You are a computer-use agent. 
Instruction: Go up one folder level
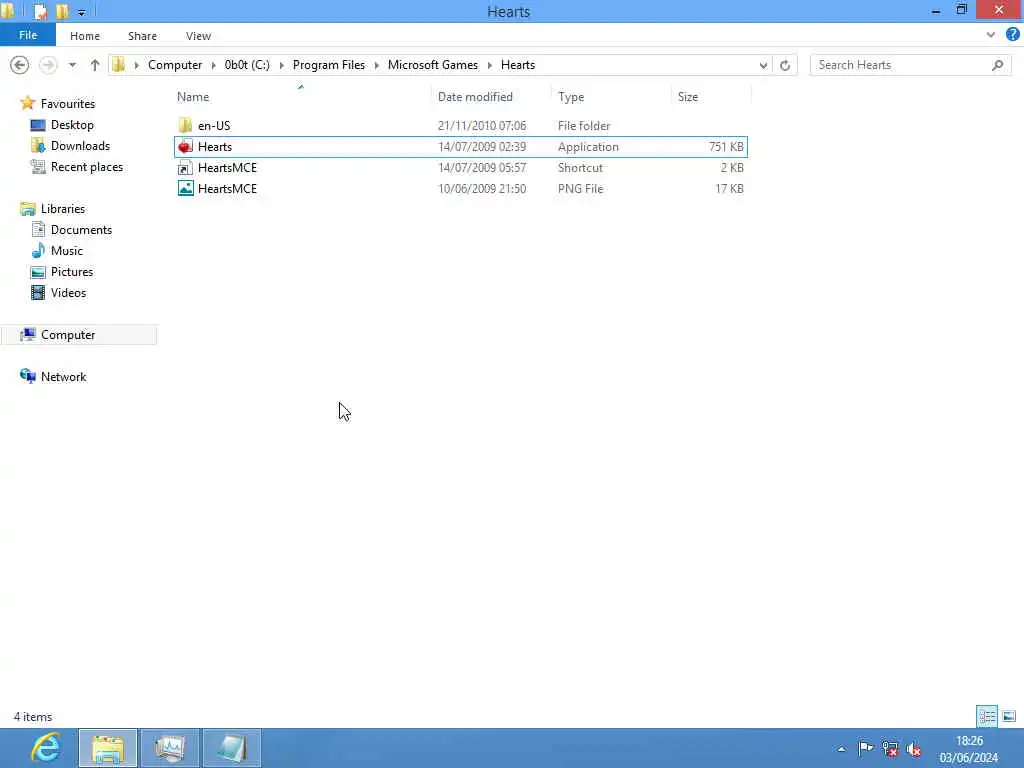(x=95, y=65)
